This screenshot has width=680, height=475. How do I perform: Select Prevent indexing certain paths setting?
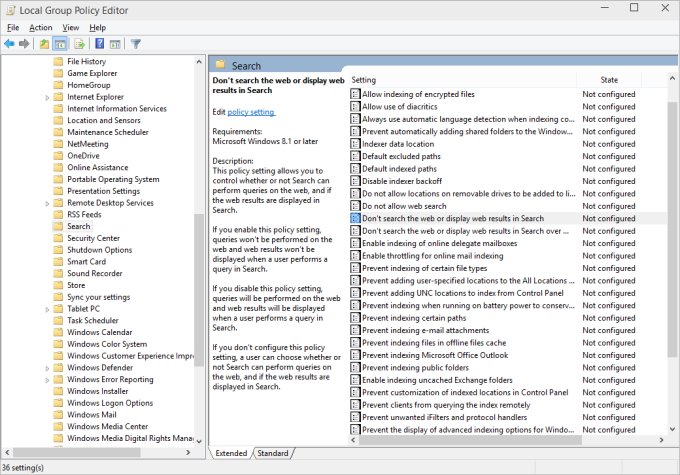[x=414, y=318]
